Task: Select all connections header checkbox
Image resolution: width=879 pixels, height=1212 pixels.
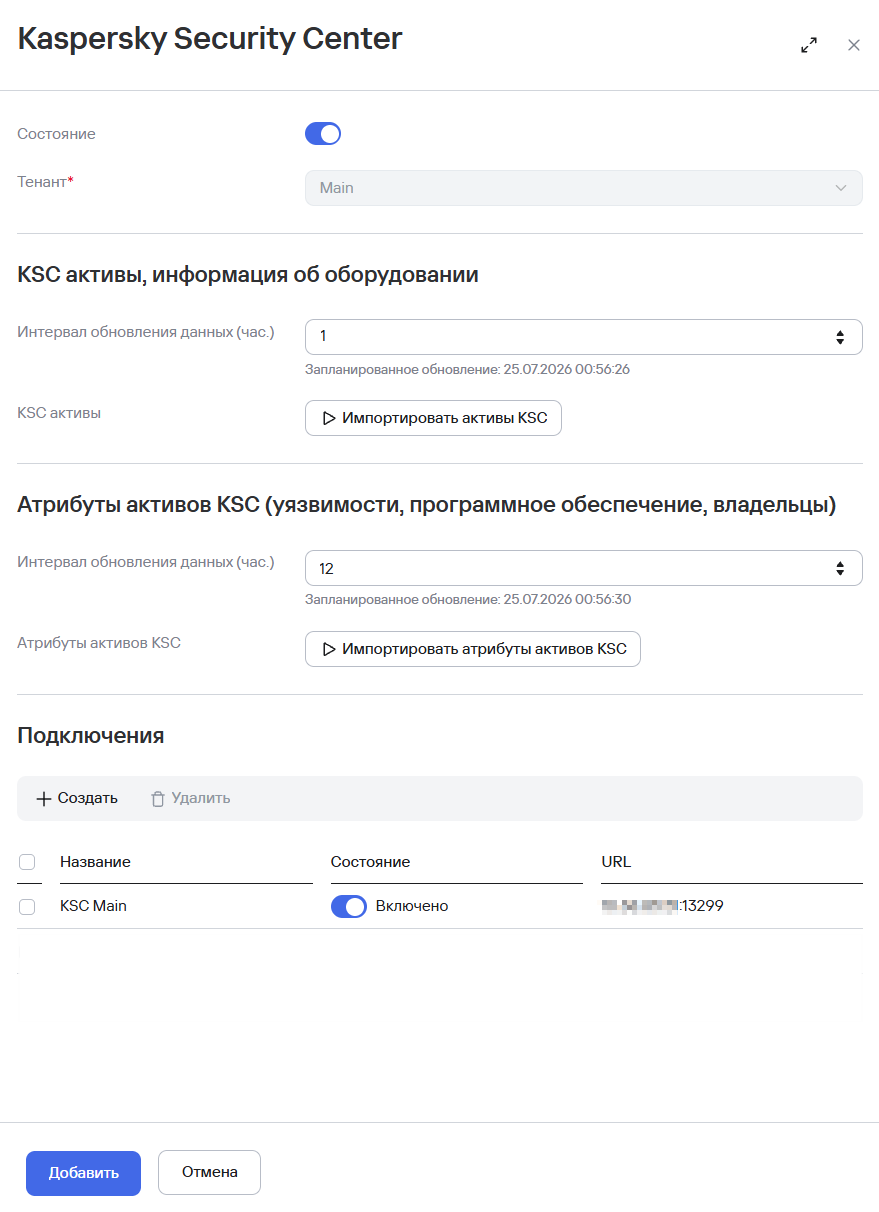Action: coord(28,862)
